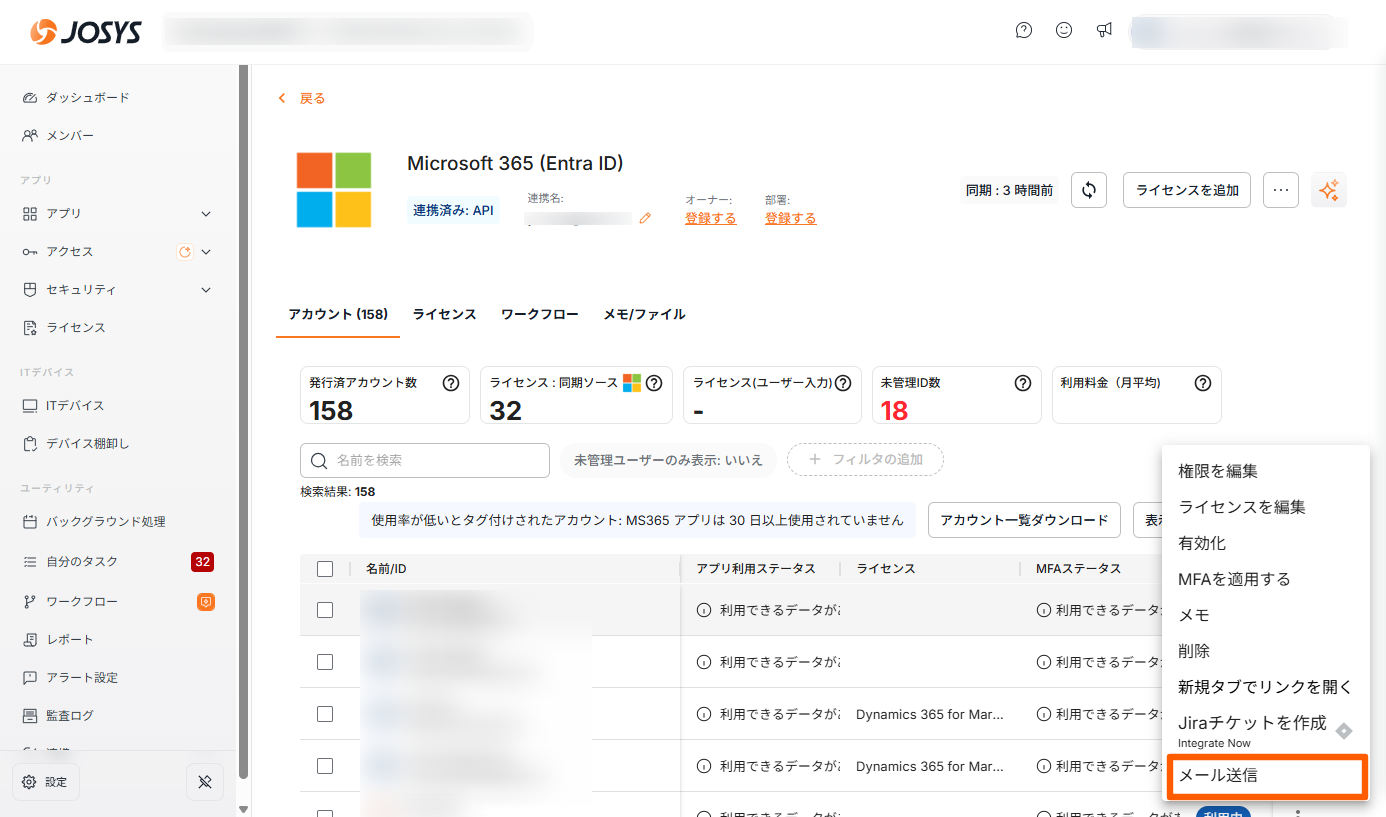Click the 同期 : 3 時間前 status label

coord(1009,190)
